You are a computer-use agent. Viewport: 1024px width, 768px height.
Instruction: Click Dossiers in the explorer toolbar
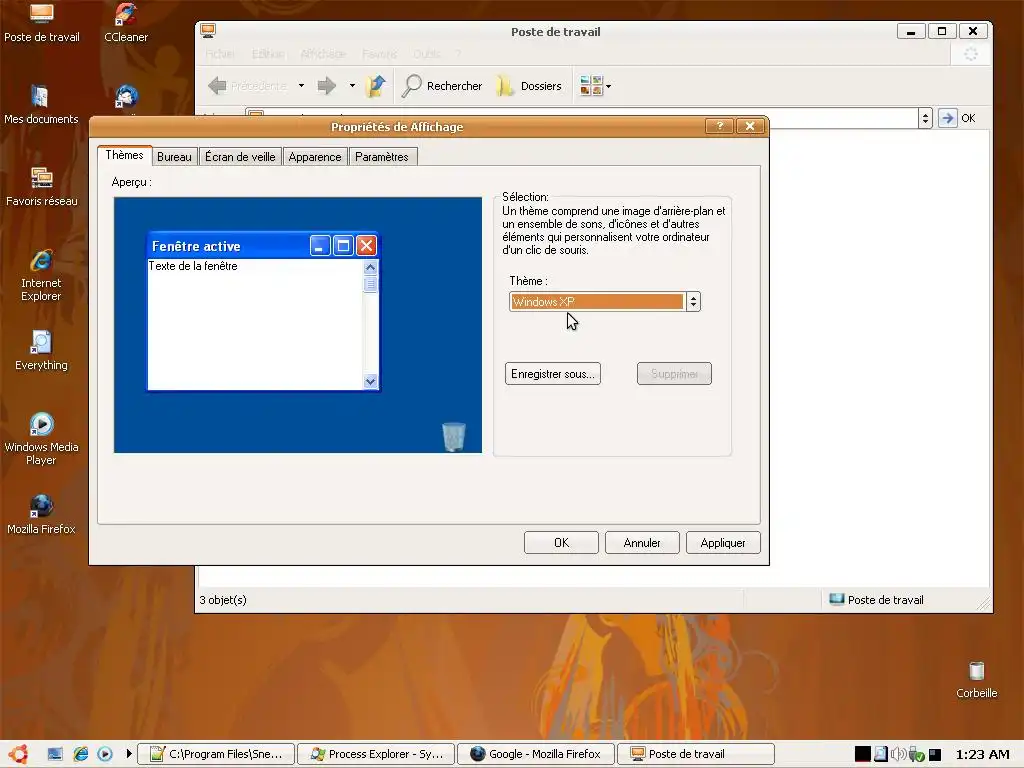click(x=528, y=86)
